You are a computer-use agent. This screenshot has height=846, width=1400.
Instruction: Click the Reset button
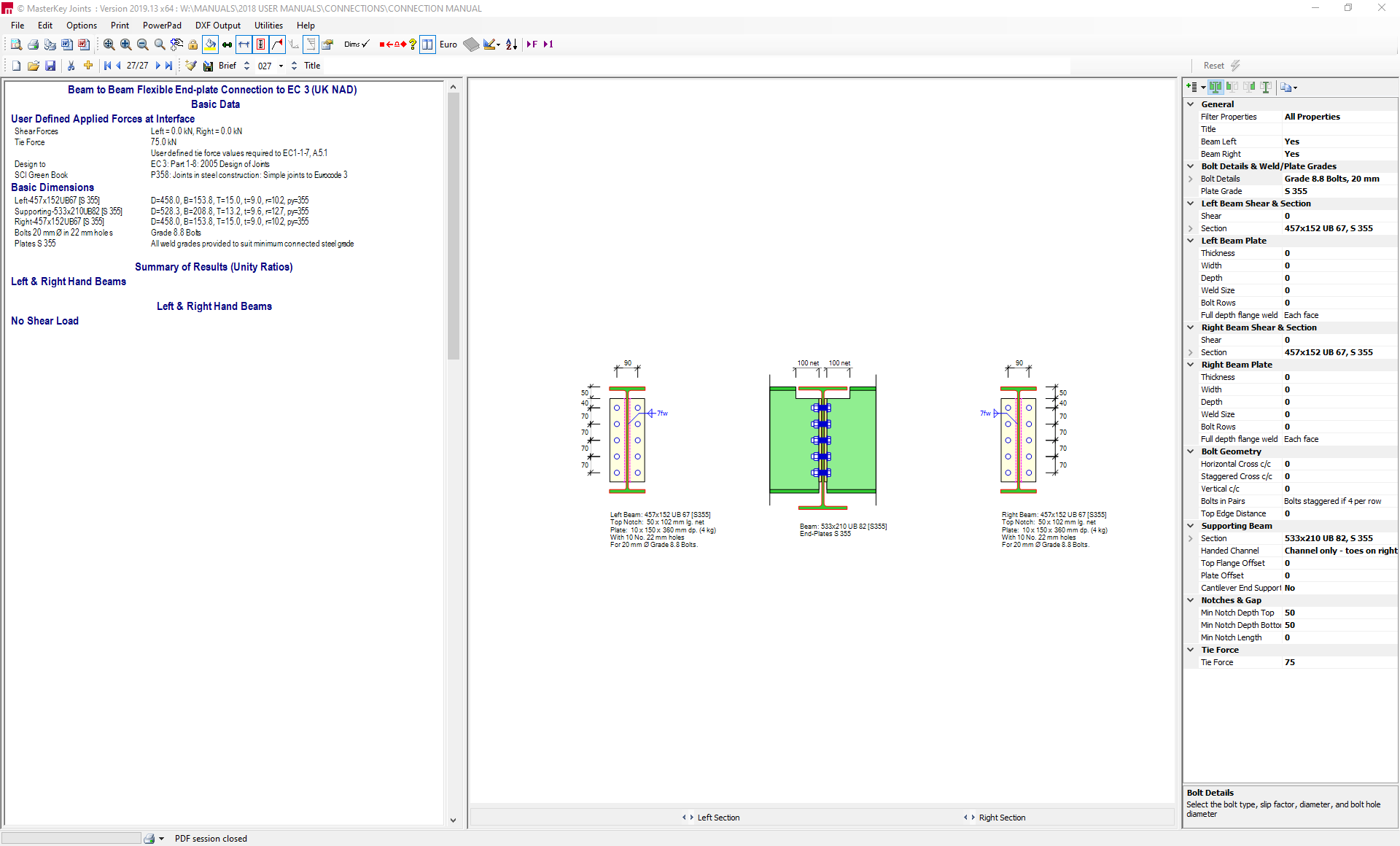(1213, 66)
